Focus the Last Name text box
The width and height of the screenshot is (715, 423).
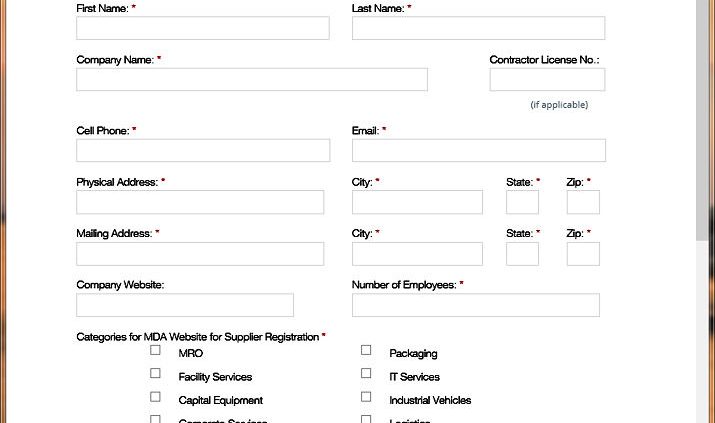tap(478, 28)
